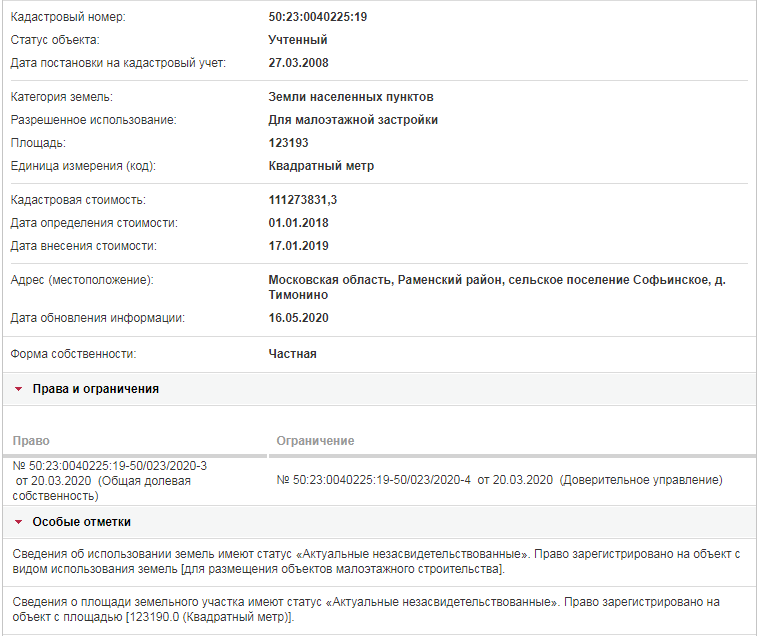Click the Право column header

click(x=31, y=441)
